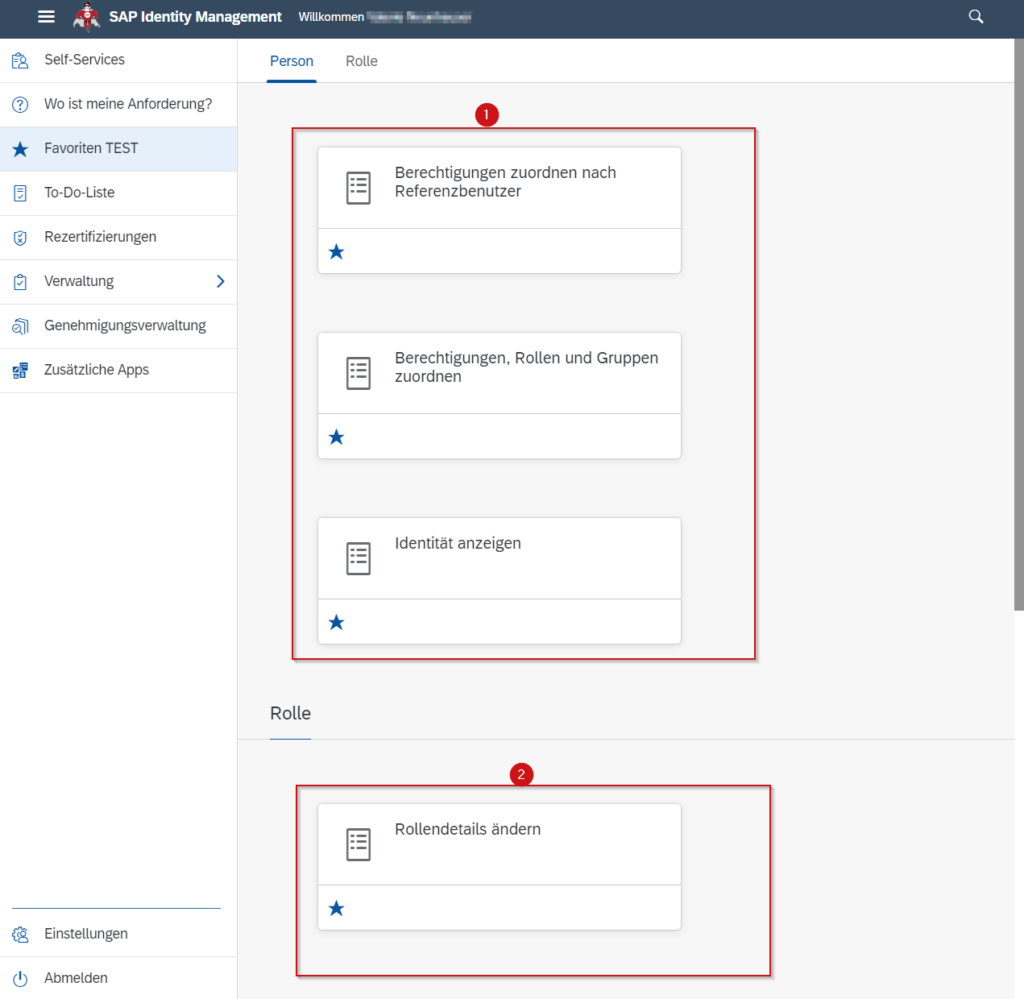Click the Favoriten TEST star icon in sidebar
Viewport: 1024px width, 999px height.
click(20, 149)
